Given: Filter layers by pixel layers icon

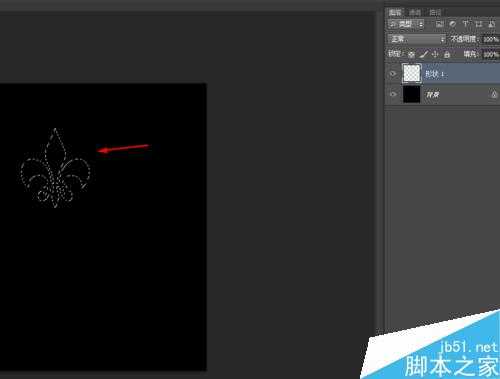Looking at the screenshot, I should 440,24.
